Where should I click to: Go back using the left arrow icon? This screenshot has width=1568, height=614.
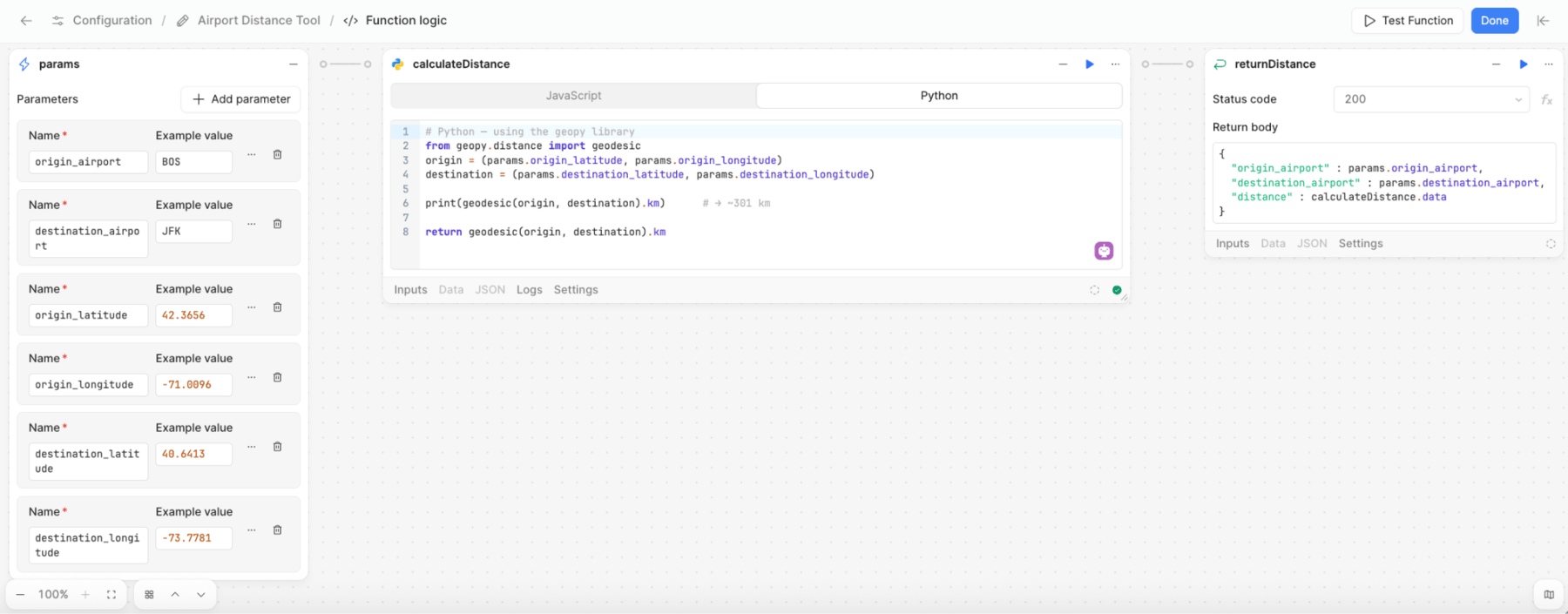(x=26, y=20)
